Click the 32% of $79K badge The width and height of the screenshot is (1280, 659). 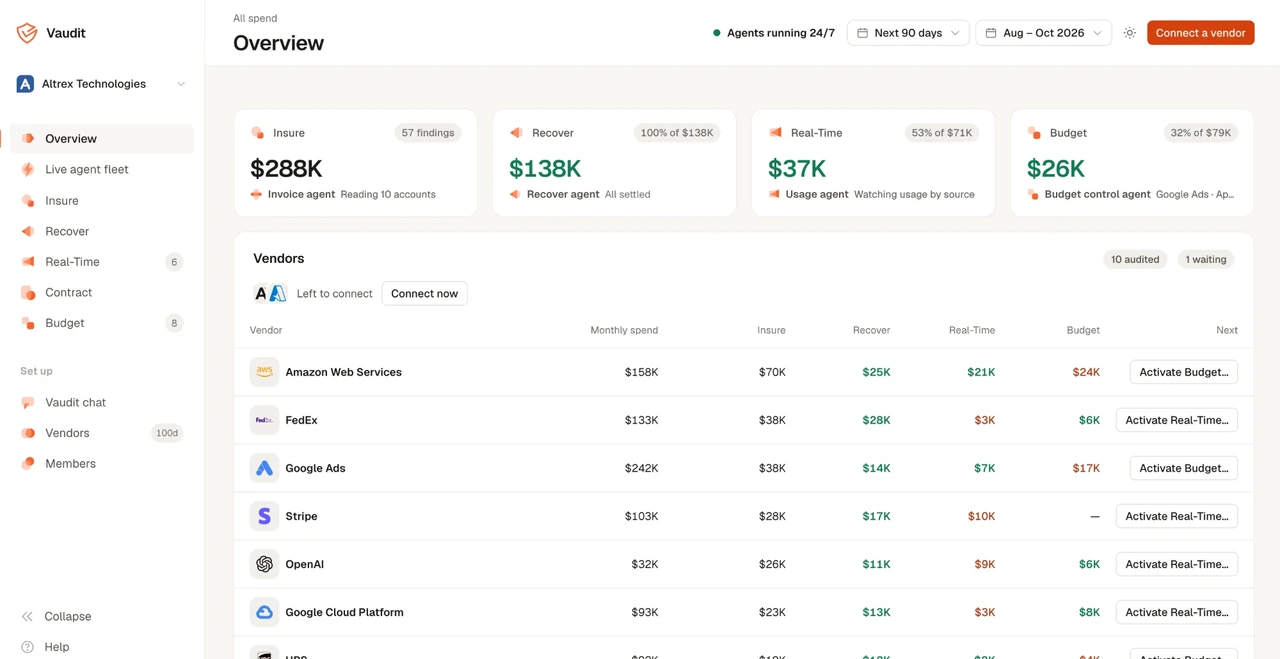pyautogui.click(x=1200, y=133)
